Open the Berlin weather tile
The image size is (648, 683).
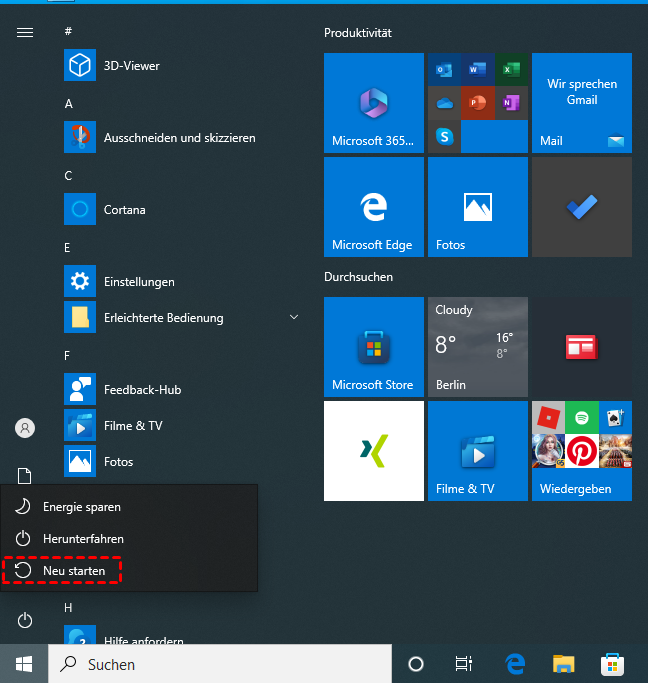coord(477,348)
